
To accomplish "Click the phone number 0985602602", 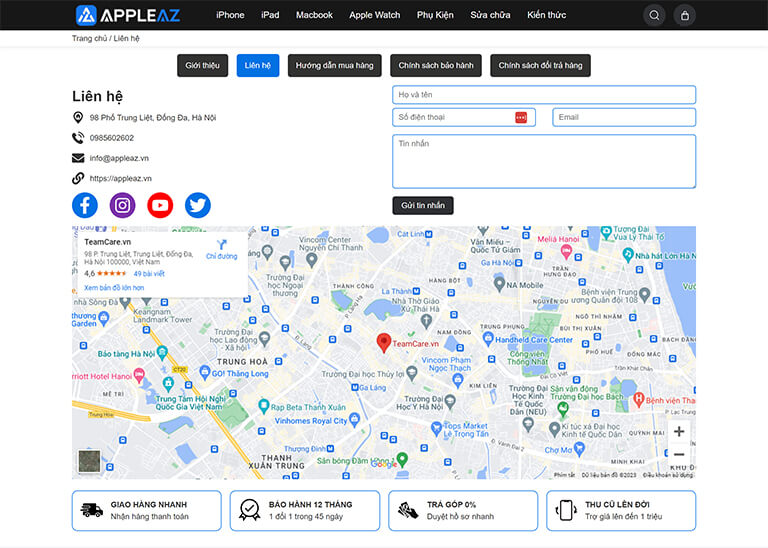I will pos(112,138).
